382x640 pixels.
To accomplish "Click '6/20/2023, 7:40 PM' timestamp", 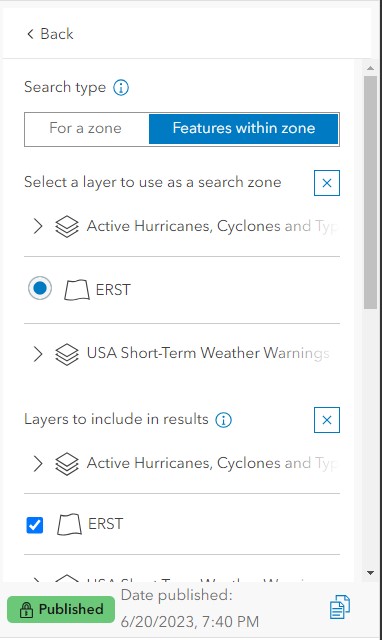I will (190, 622).
